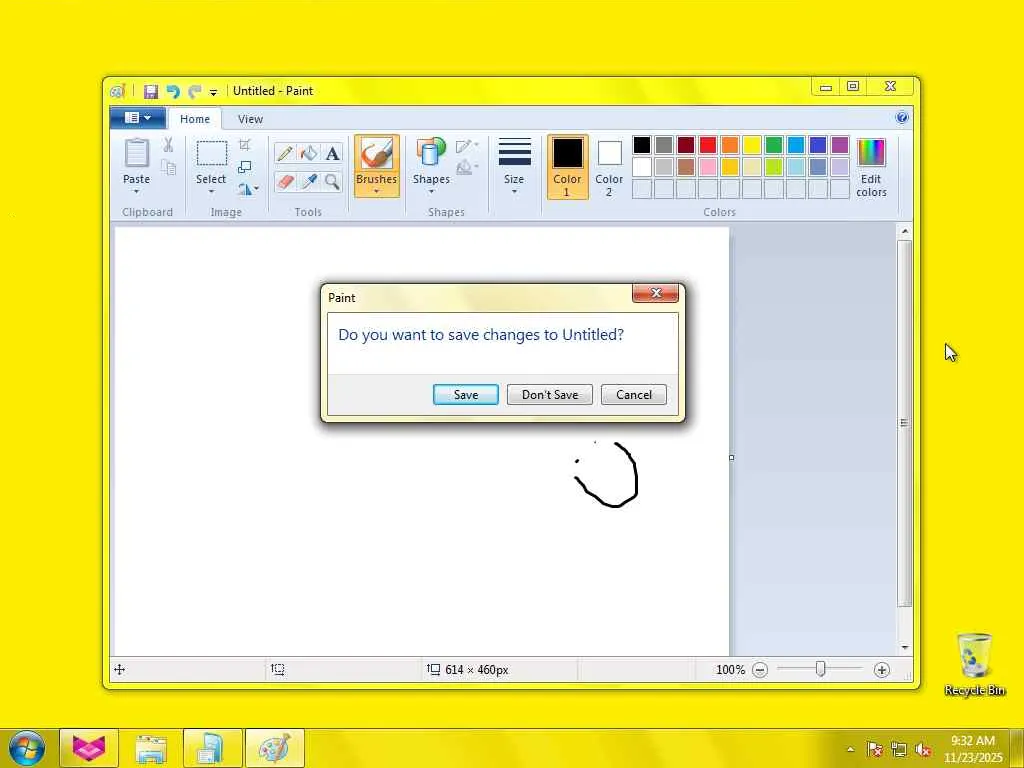Pick the black color swatch
Screen dimensions: 1024x768
tap(642, 145)
